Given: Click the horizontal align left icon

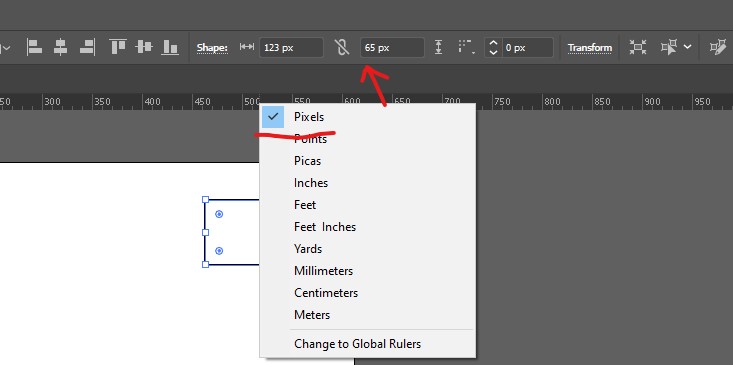Looking at the screenshot, I should (x=35, y=47).
